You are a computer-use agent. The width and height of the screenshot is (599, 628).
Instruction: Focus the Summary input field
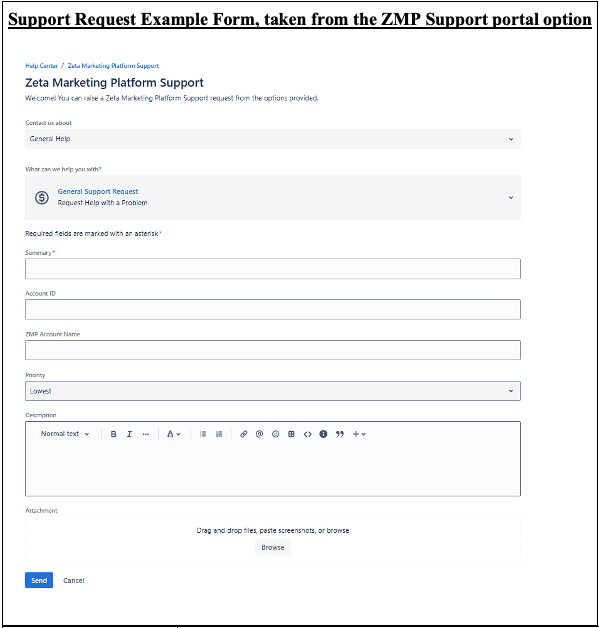pyautogui.click(x=273, y=269)
